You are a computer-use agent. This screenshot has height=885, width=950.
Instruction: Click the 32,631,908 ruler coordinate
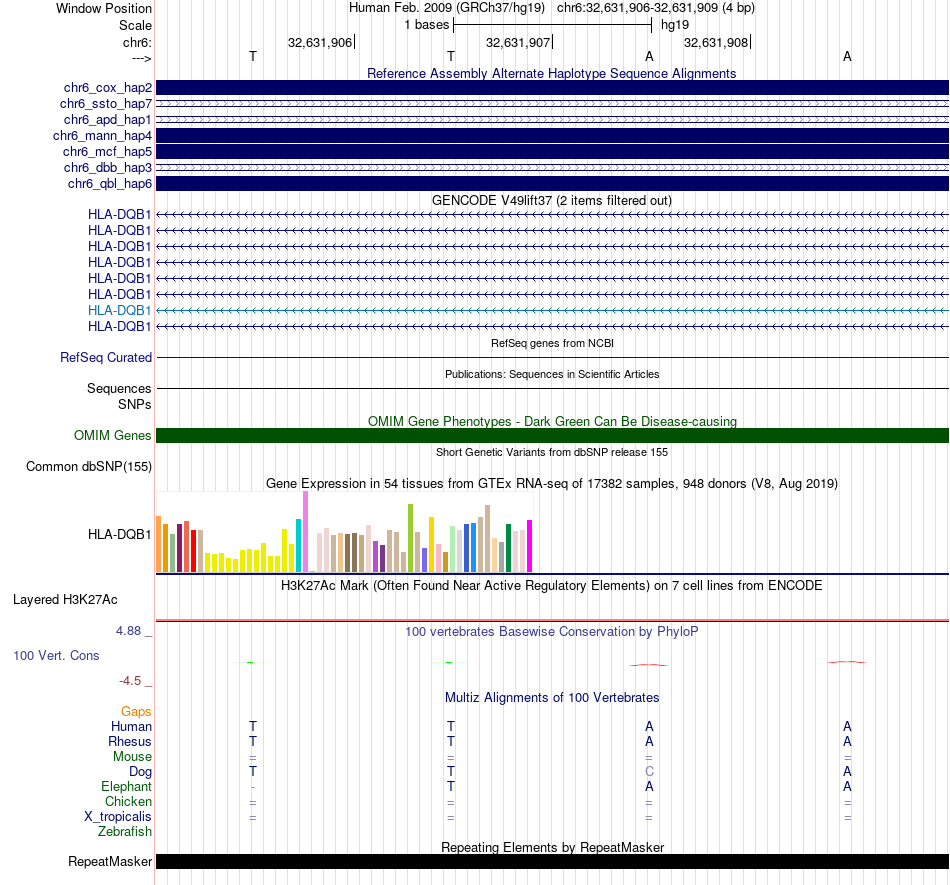point(716,42)
